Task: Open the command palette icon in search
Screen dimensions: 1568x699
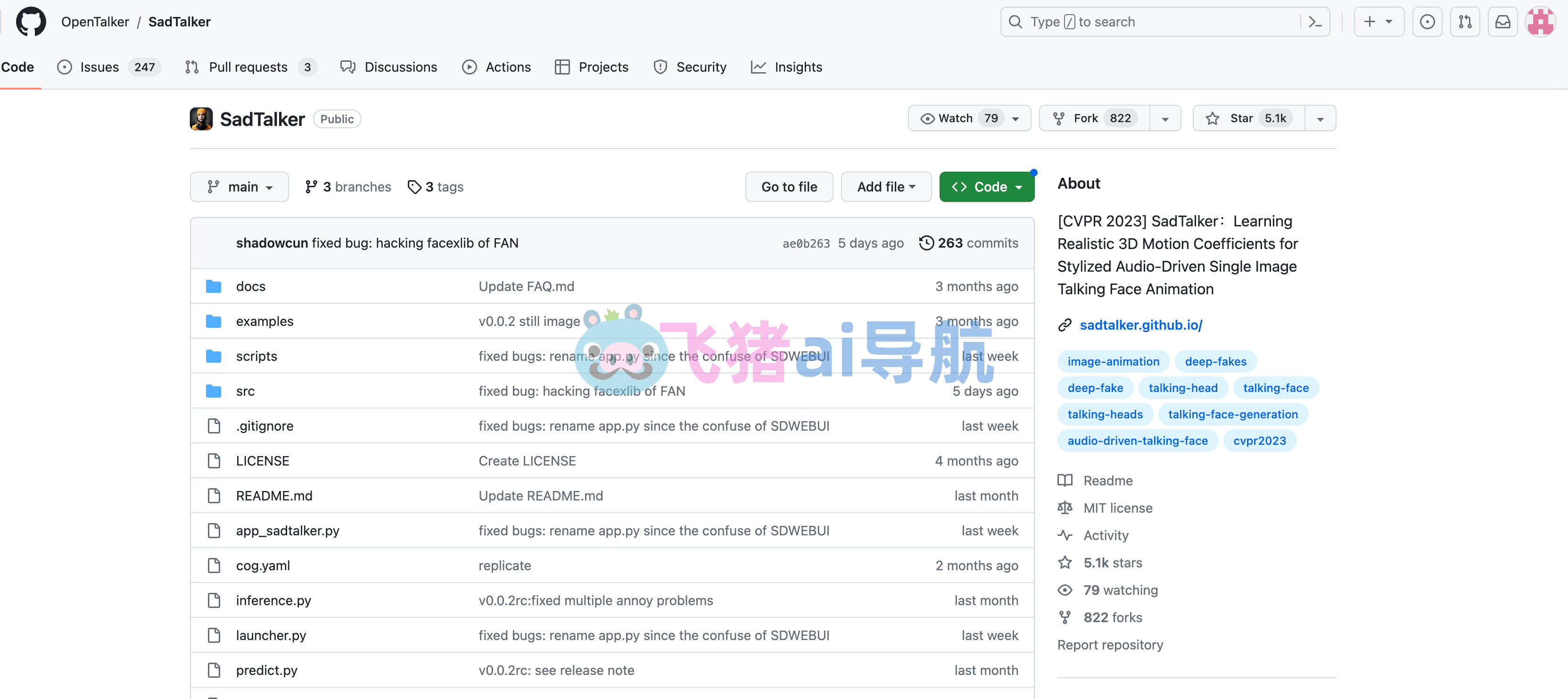Action: pos(1315,22)
